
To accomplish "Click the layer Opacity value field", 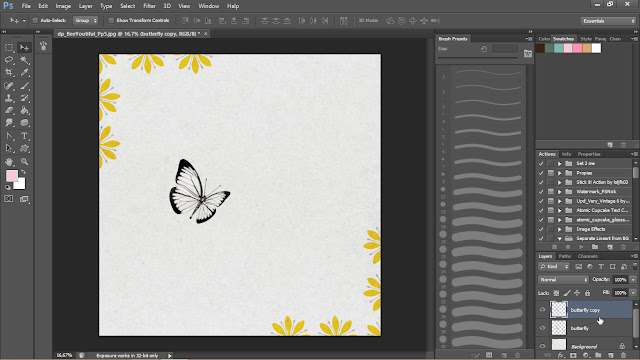I will (620, 280).
